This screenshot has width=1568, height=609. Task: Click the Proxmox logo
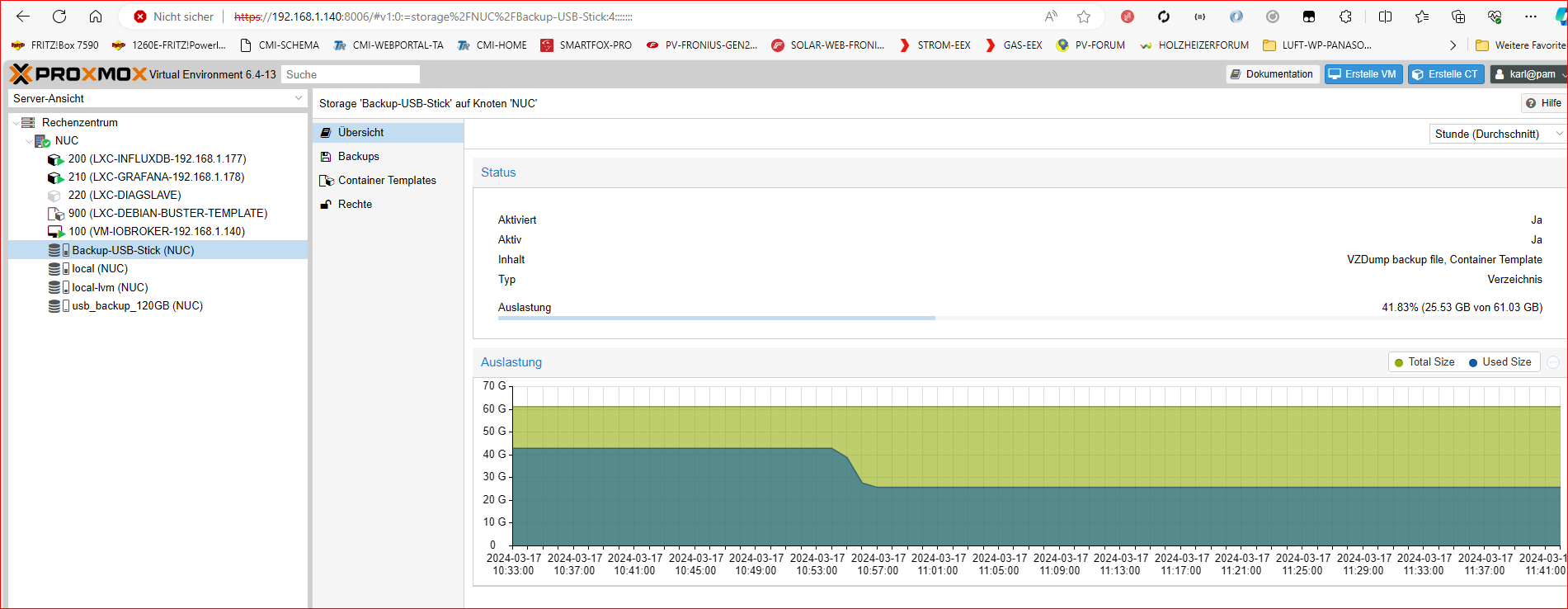(78, 74)
